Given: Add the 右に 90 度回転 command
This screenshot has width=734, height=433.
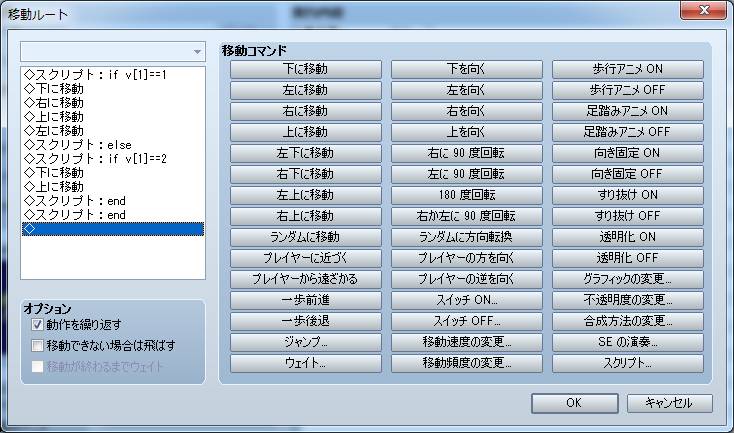Looking at the screenshot, I should pyautogui.click(x=467, y=153).
